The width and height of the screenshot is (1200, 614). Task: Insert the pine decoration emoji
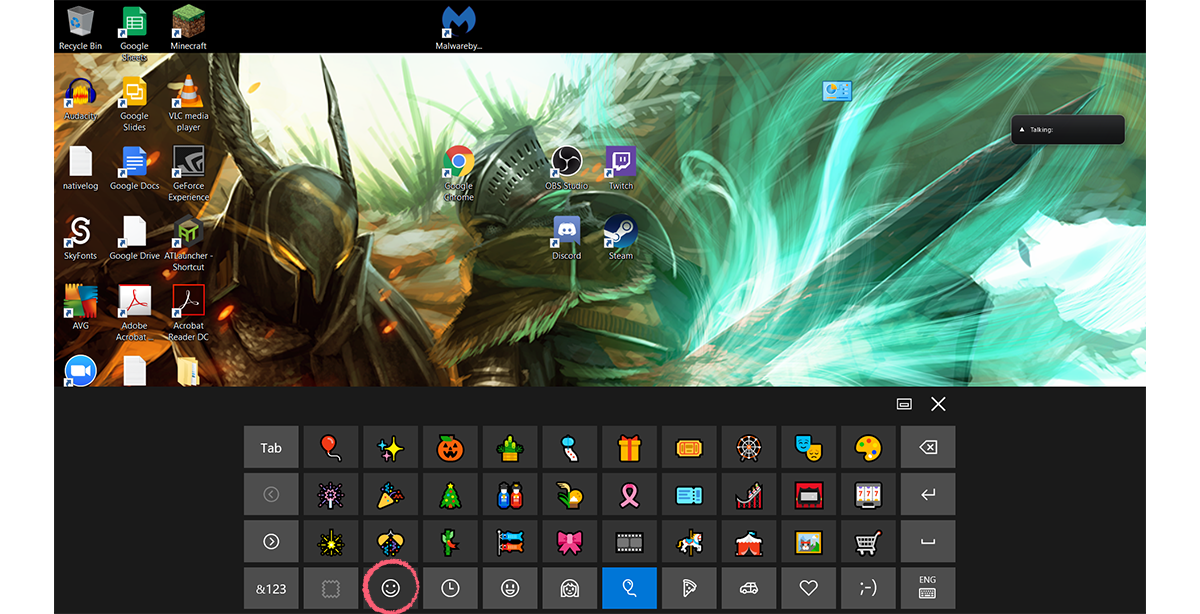click(x=510, y=448)
